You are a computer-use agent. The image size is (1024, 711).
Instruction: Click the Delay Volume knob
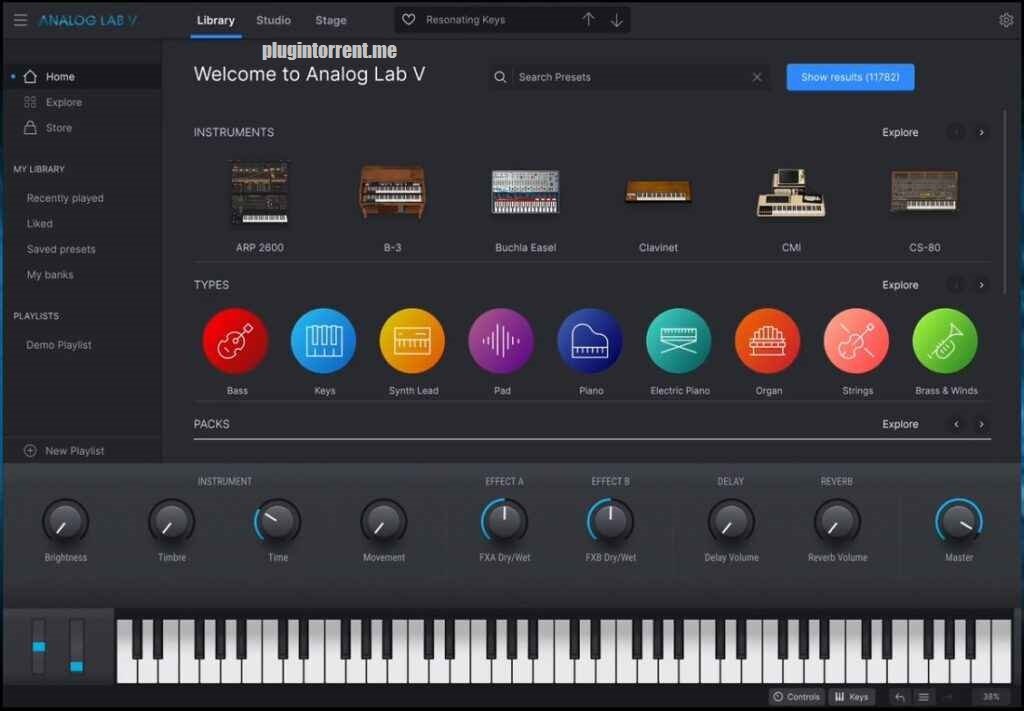(x=731, y=522)
